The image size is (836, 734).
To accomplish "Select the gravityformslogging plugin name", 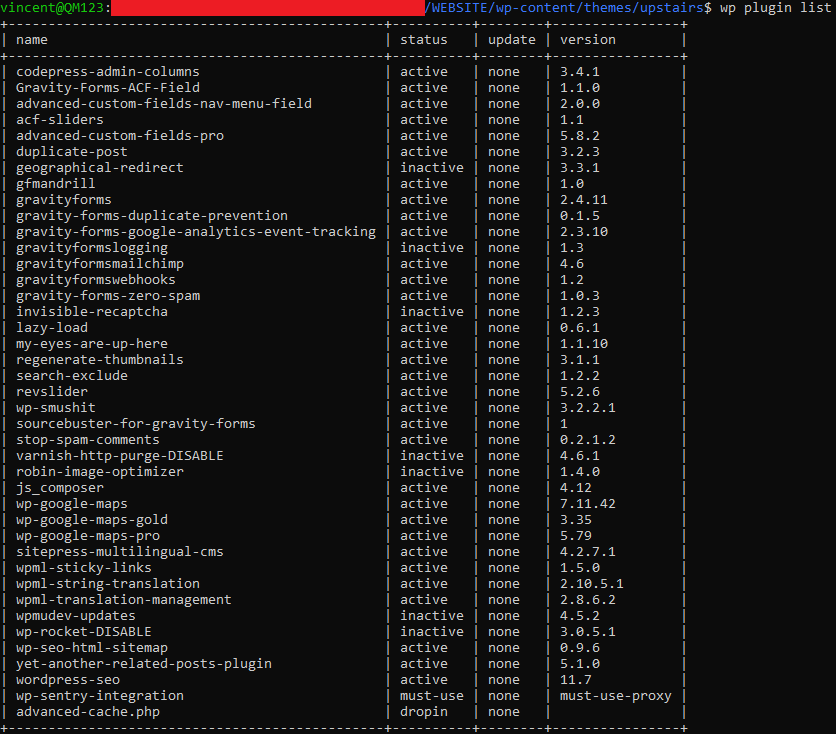I will point(92,248).
